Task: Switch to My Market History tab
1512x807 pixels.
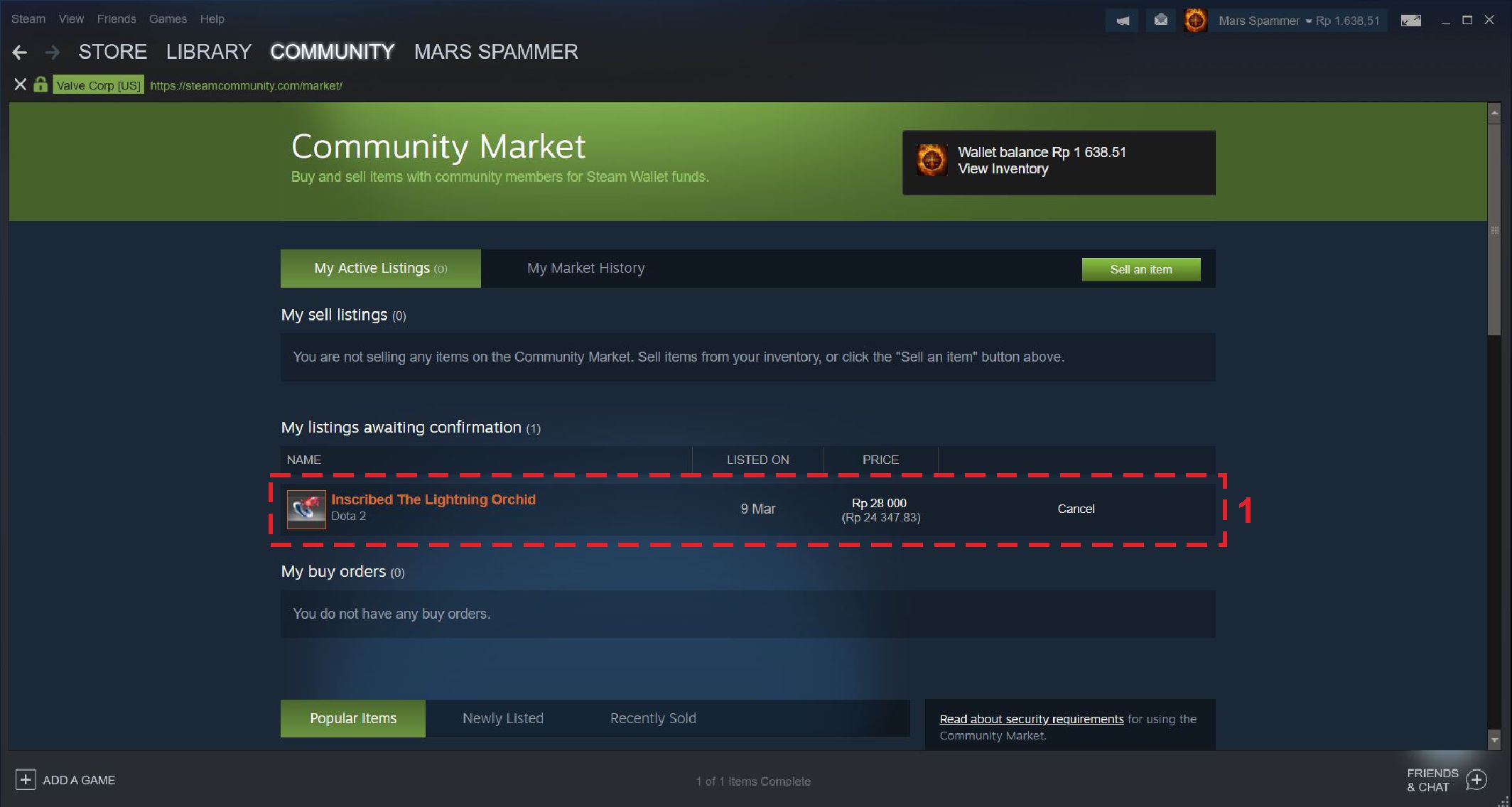Action: pos(586,268)
